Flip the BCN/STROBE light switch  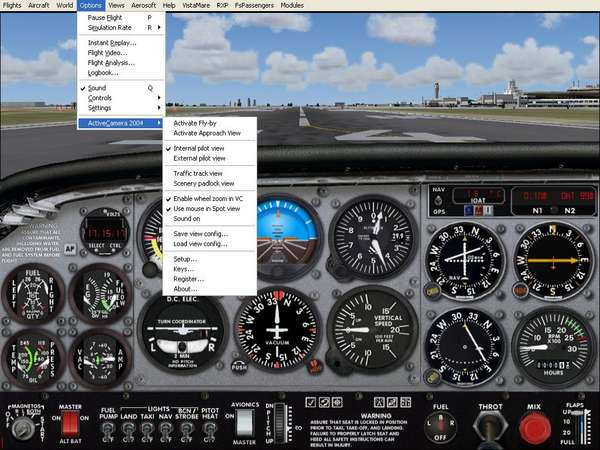click(186, 432)
